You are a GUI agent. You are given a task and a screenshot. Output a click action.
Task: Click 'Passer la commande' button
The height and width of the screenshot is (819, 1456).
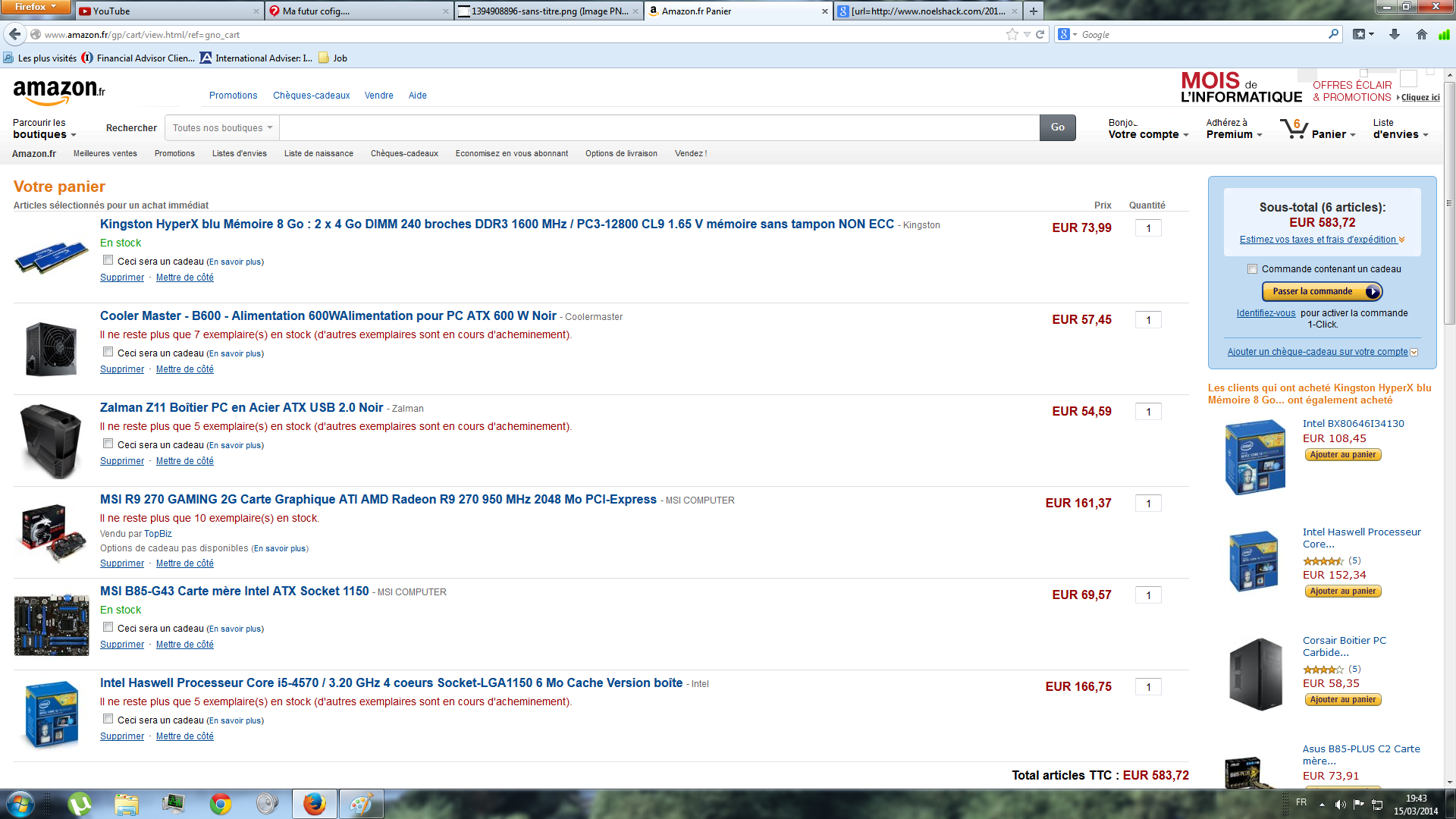coord(1321,291)
